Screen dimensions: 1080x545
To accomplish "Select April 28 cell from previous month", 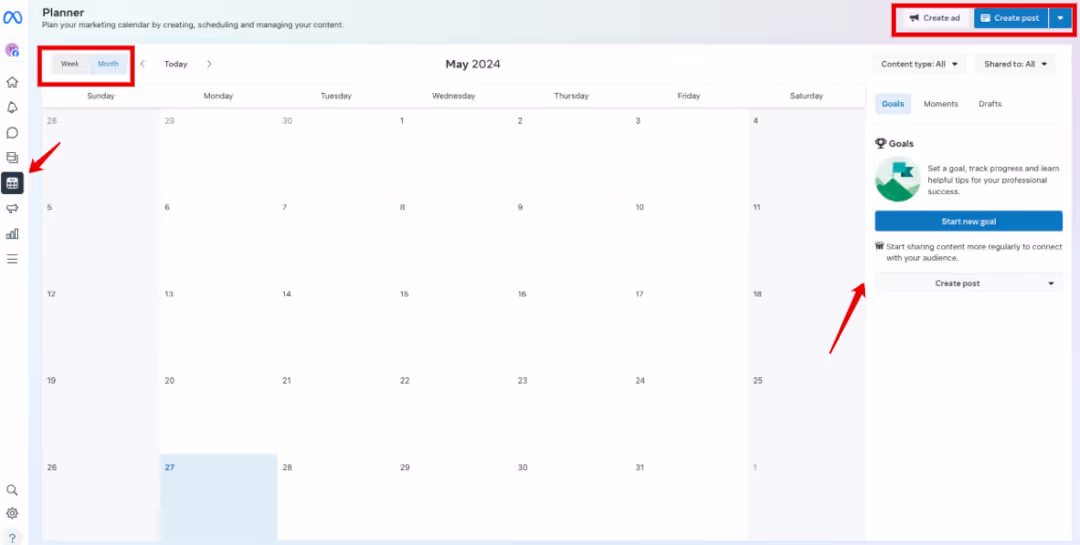I will (101, 152).
